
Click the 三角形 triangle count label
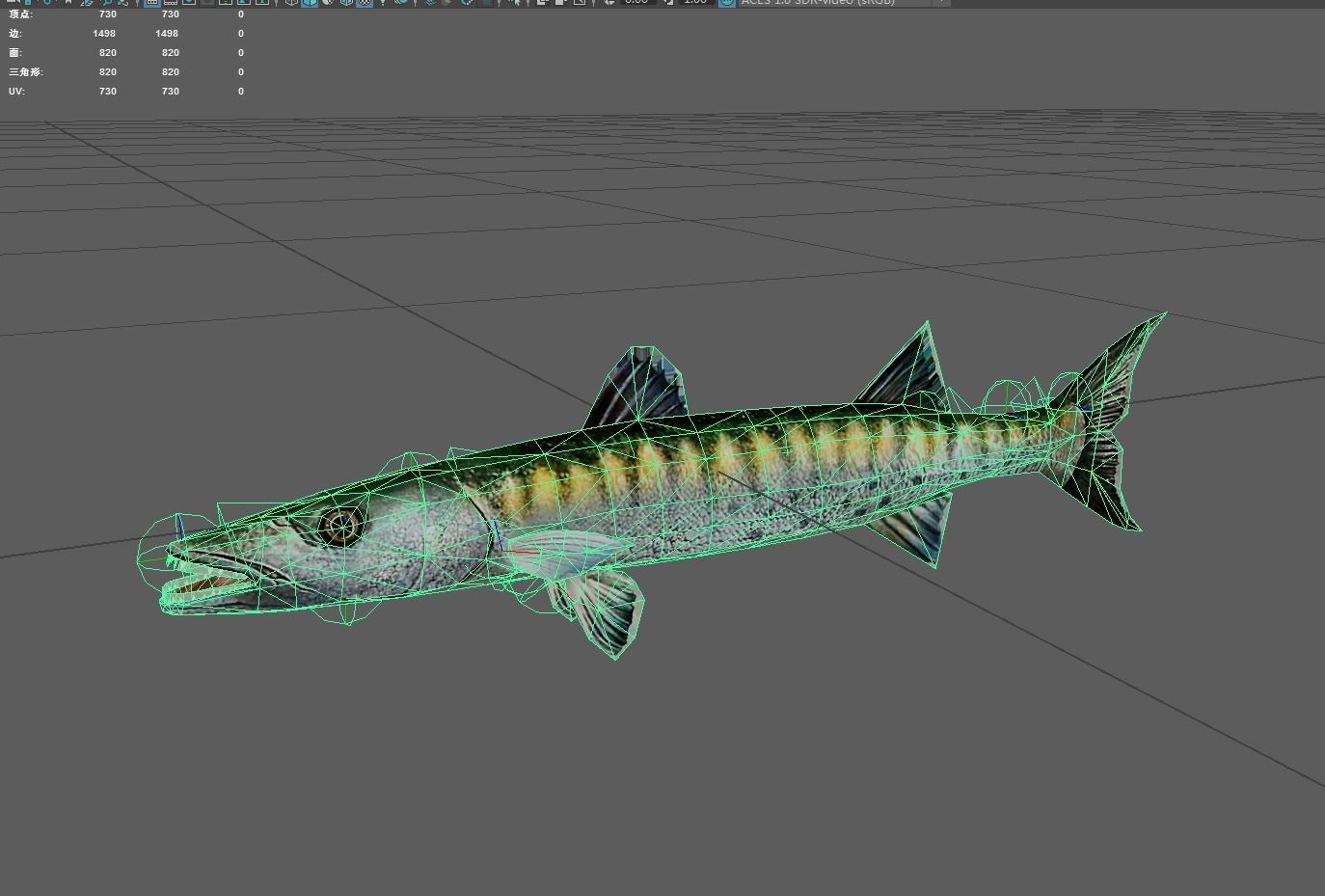26,72
